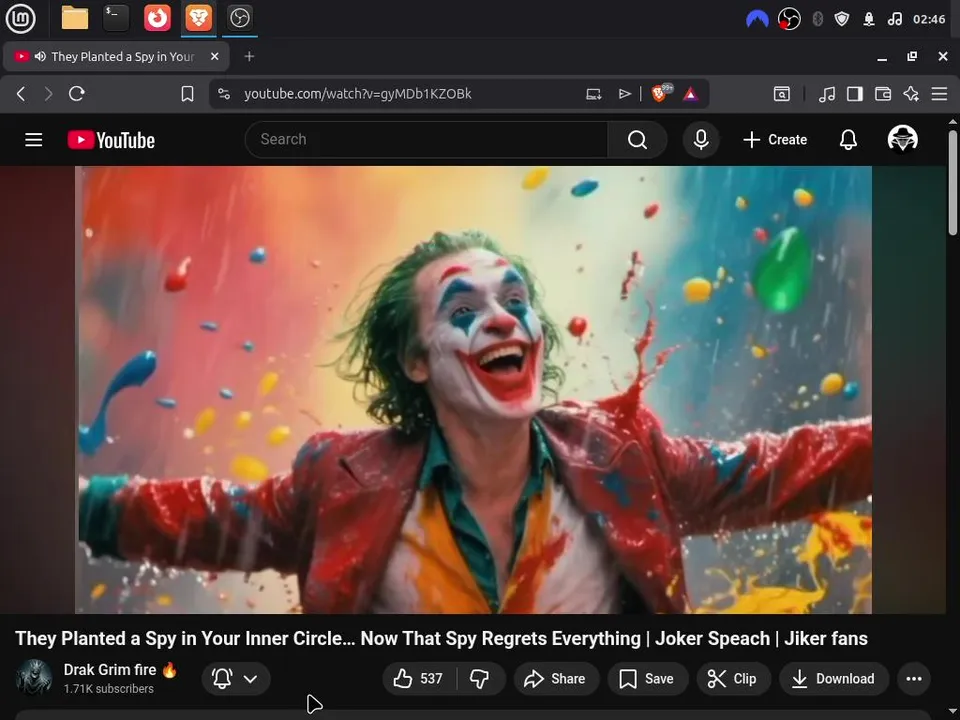The width and height of the screenshot is (960, 720).
Task: Open the cast/install screen icon in address bar
Action: [593, 94]
